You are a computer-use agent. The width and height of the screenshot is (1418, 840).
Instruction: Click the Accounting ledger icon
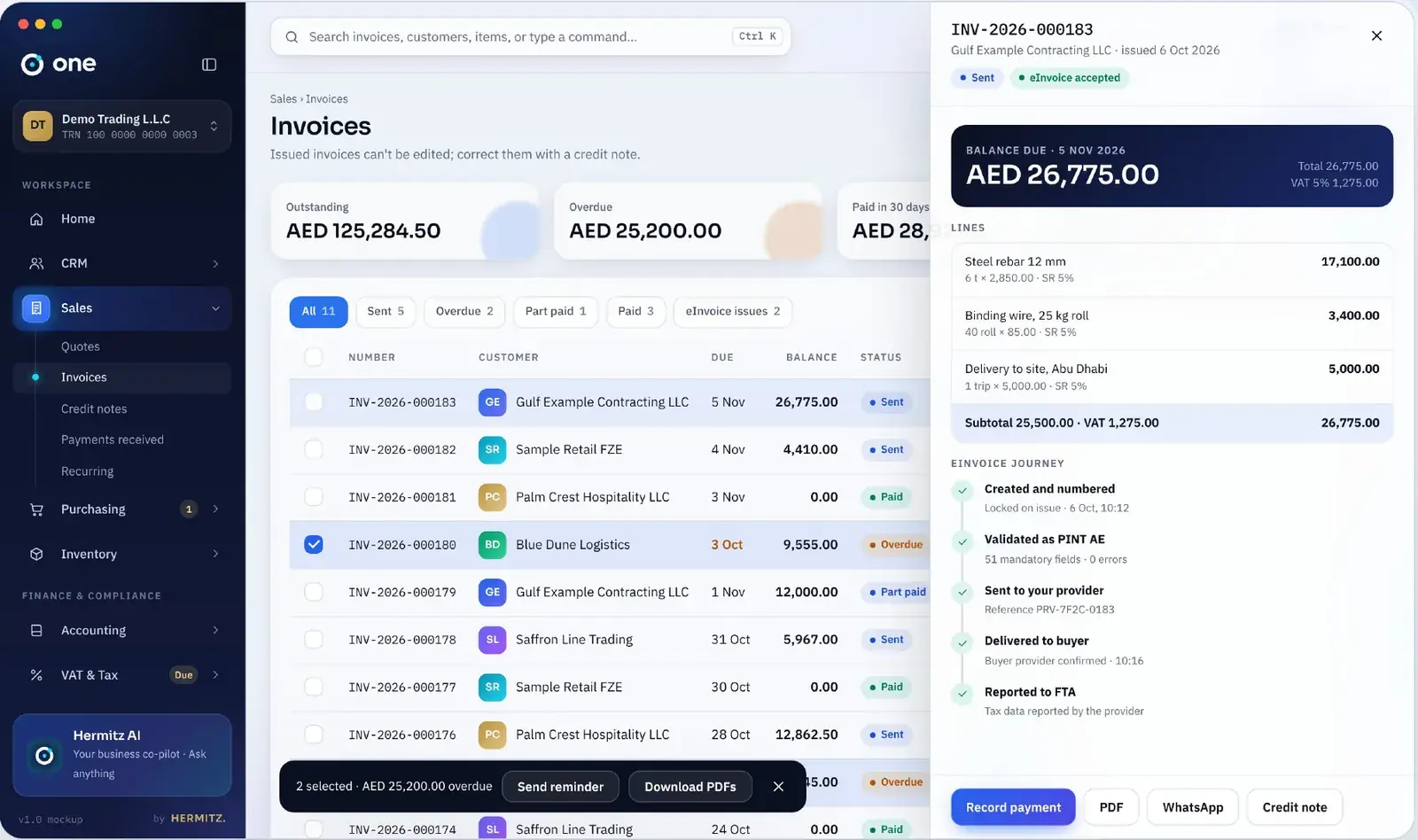36,630
